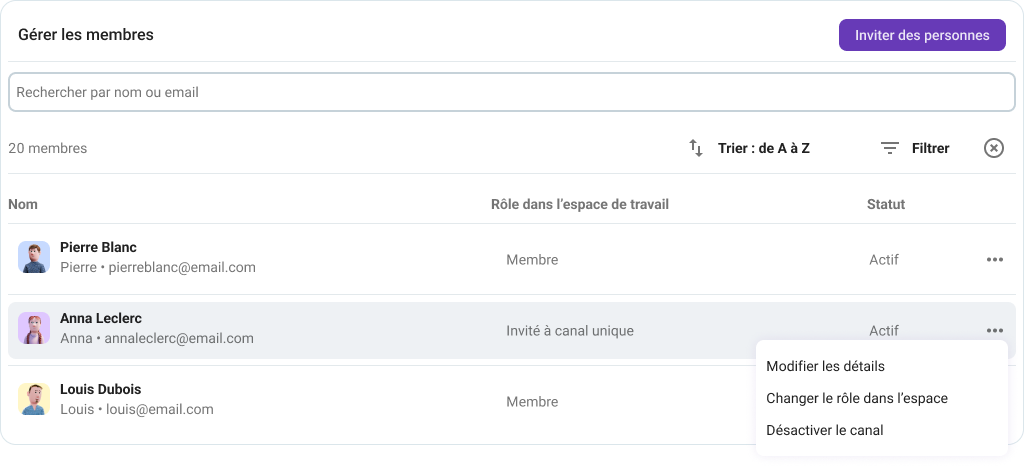Click the circled X clear icon
Viewport: 1024px width, 468px height.
(x=993, y=148)
